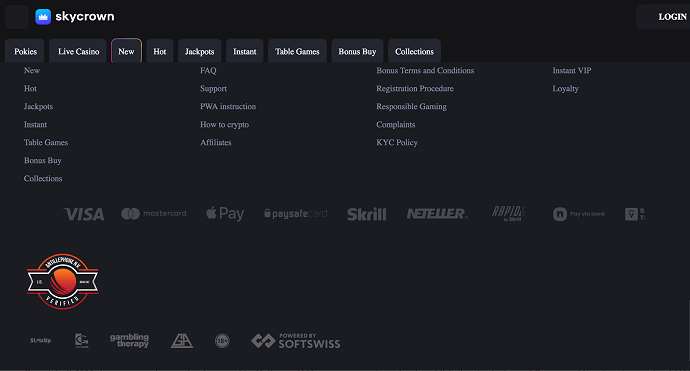Open the Collections footer link
Image resolution: width=690 pixels, height=371 pixels.
(43, 179)
